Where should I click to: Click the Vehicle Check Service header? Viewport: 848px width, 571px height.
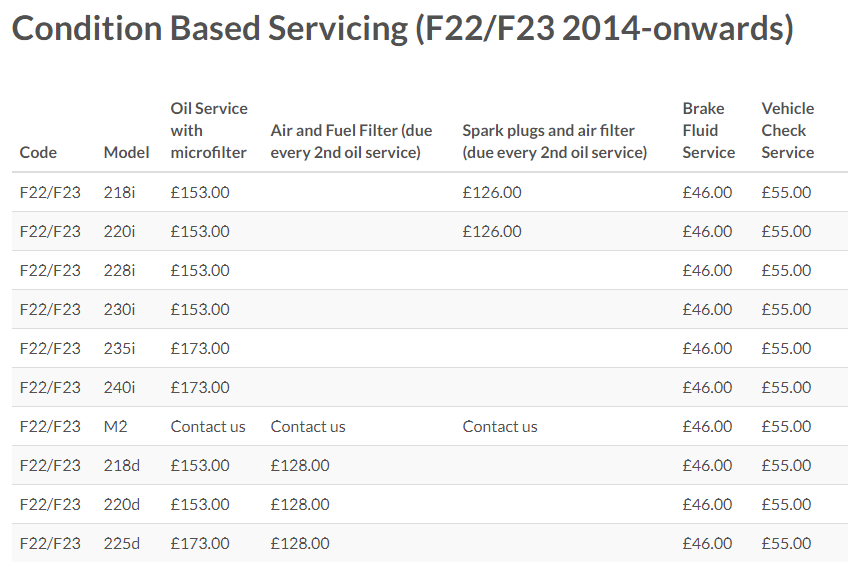tap(787, 130)
